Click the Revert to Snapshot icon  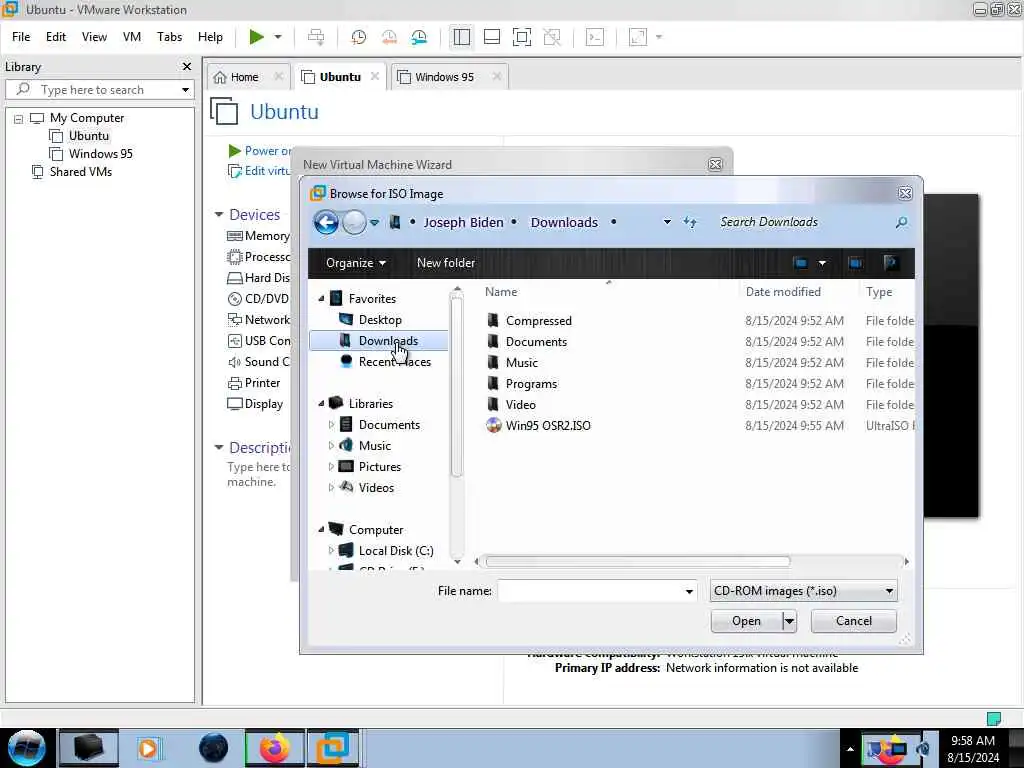click(389, 37)
